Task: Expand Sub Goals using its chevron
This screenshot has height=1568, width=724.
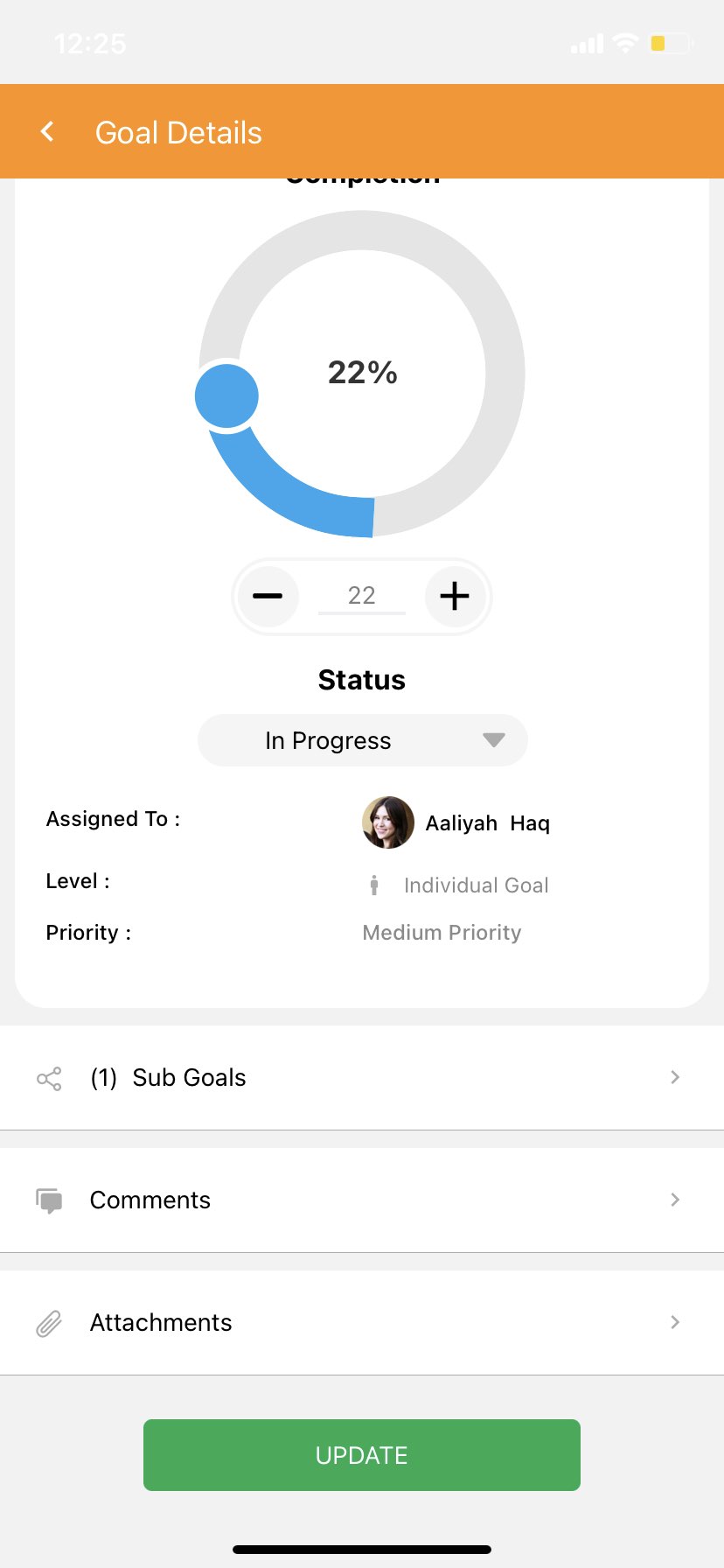Action: [x=674, y=1077]
